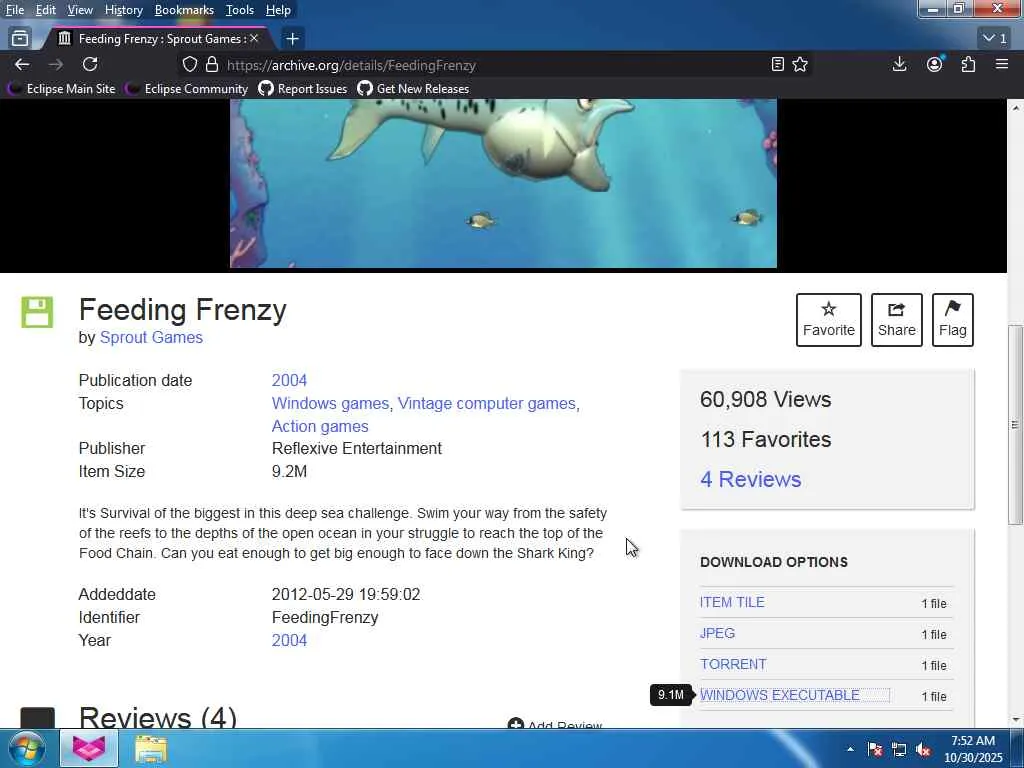Open the Eclipse Community bookmark
Image resolution: width=1024 pixels, height=768 pixels.
(x=187, y=89)
